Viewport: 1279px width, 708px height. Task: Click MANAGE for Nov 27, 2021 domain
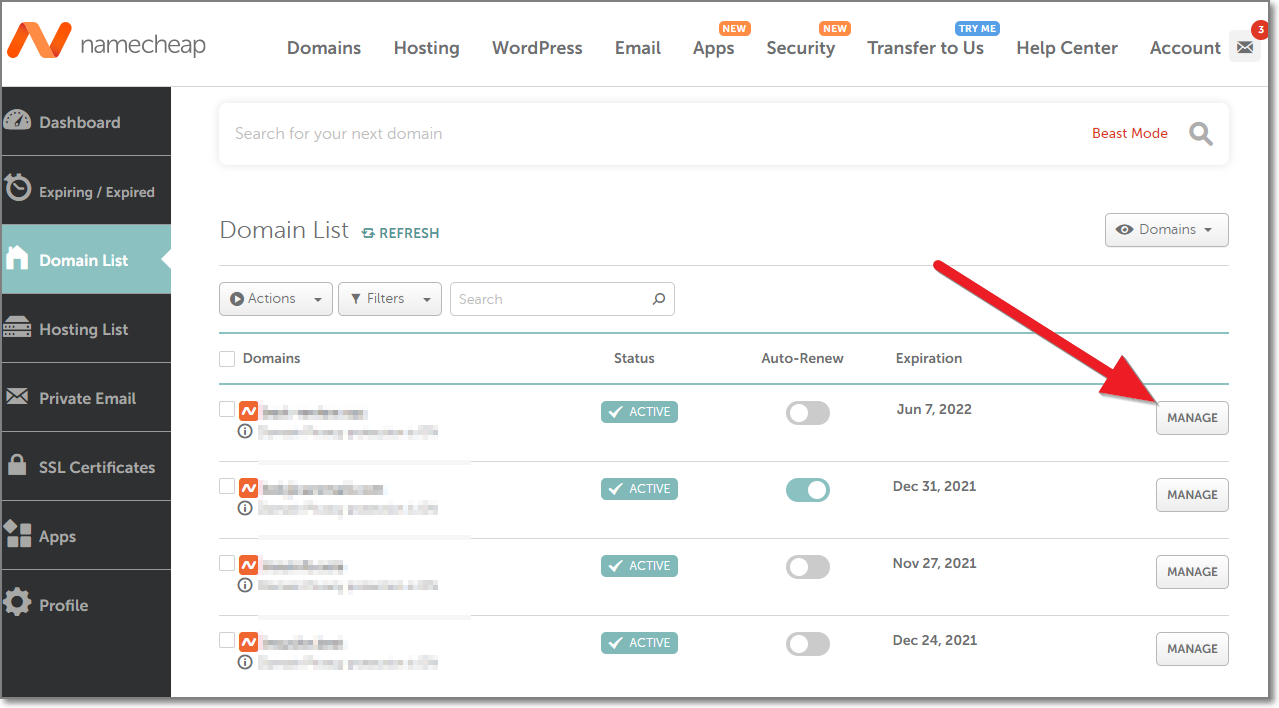[1192, 572]
